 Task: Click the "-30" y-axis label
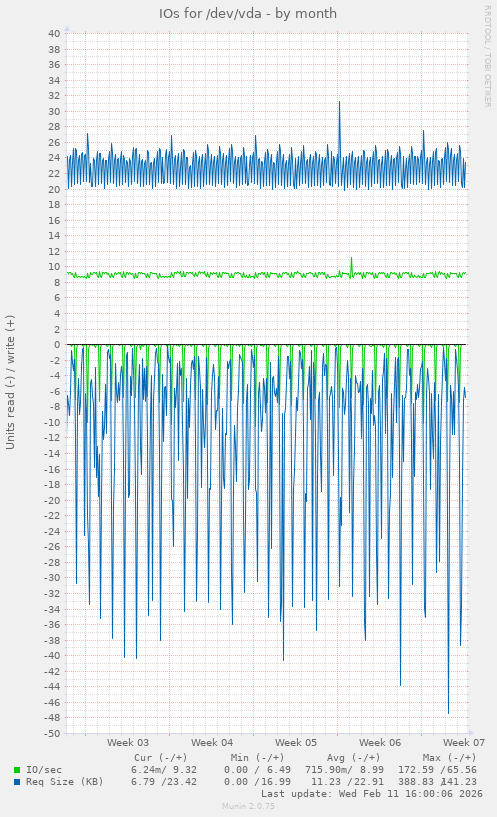click(x=52, y=578)
